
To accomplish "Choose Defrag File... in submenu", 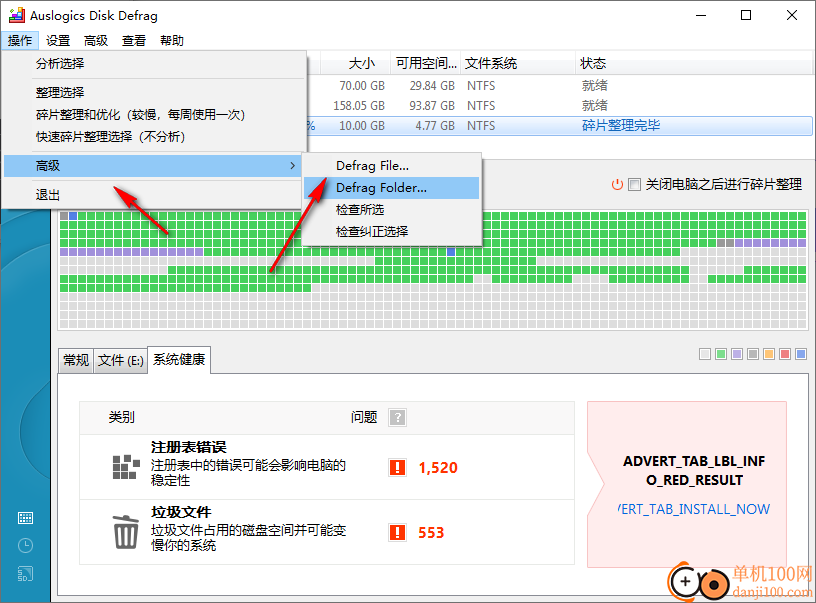I will coord(391,165).
